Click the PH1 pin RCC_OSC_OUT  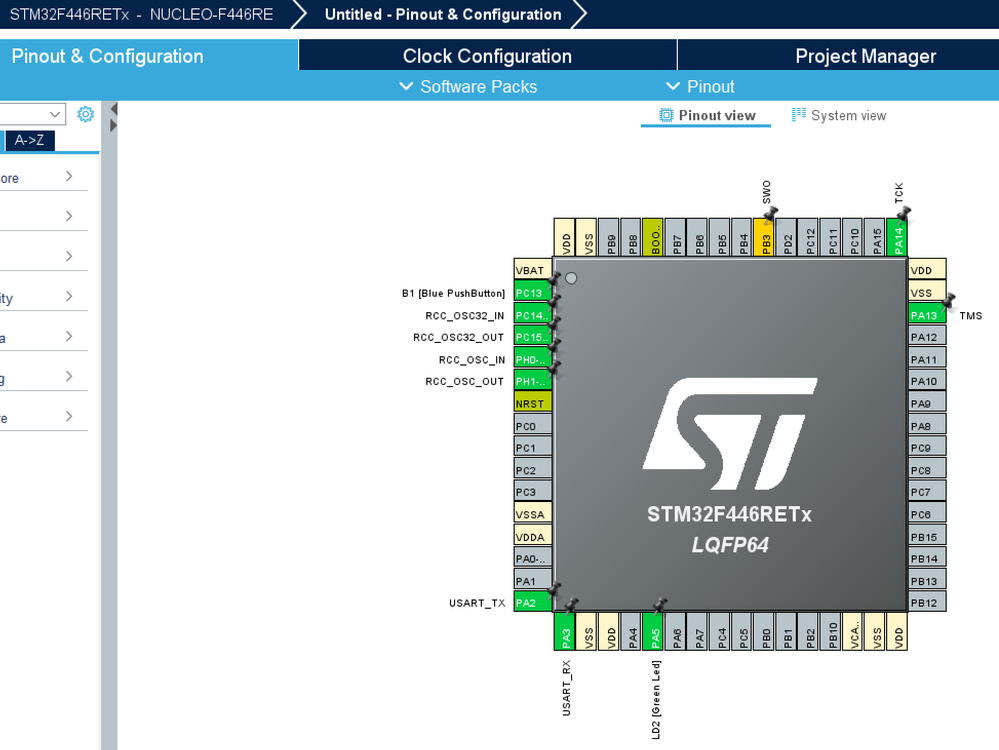point(533,381)
